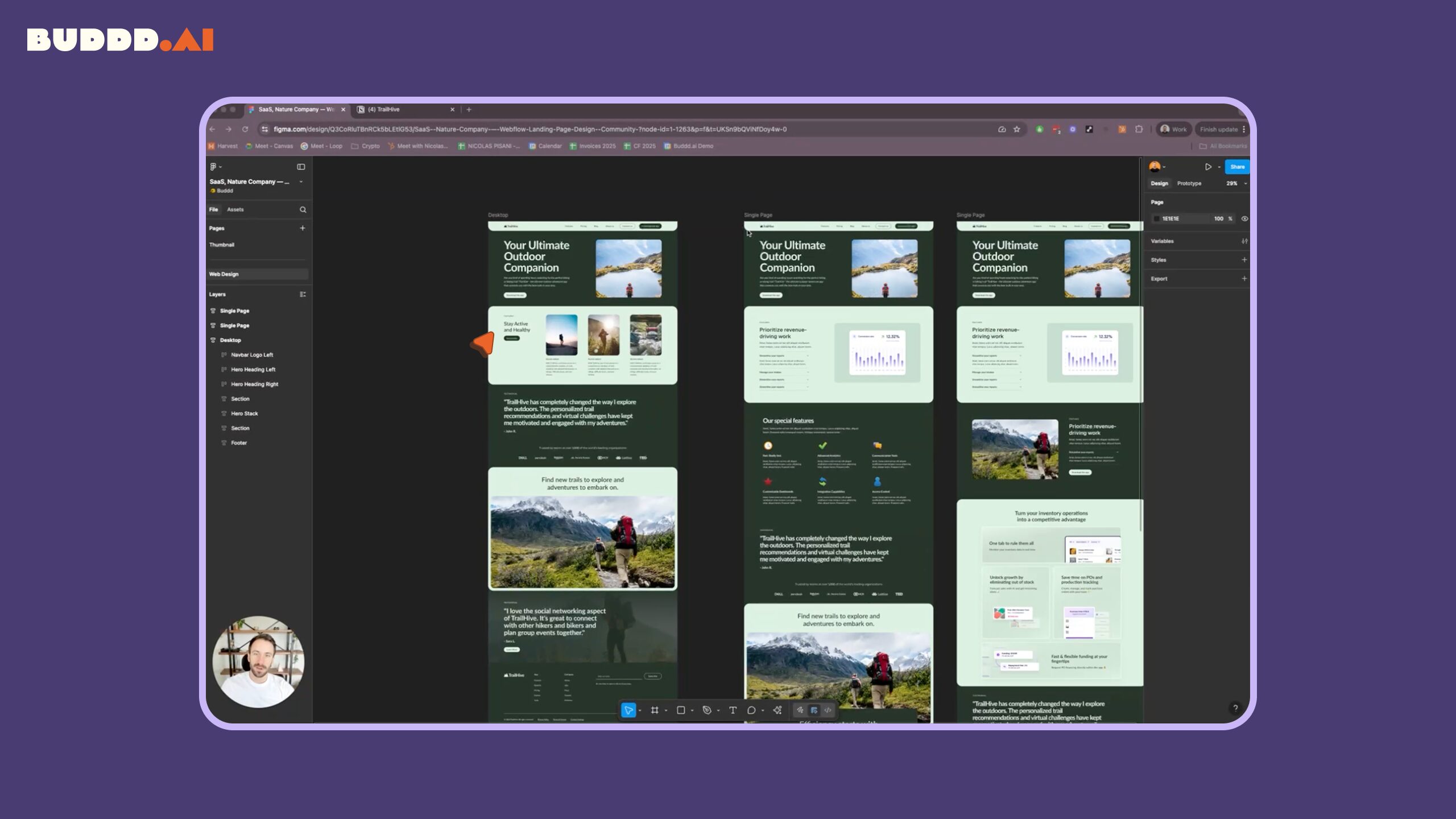Toggle the left sidebar minimize UI icon

point(301,167)
